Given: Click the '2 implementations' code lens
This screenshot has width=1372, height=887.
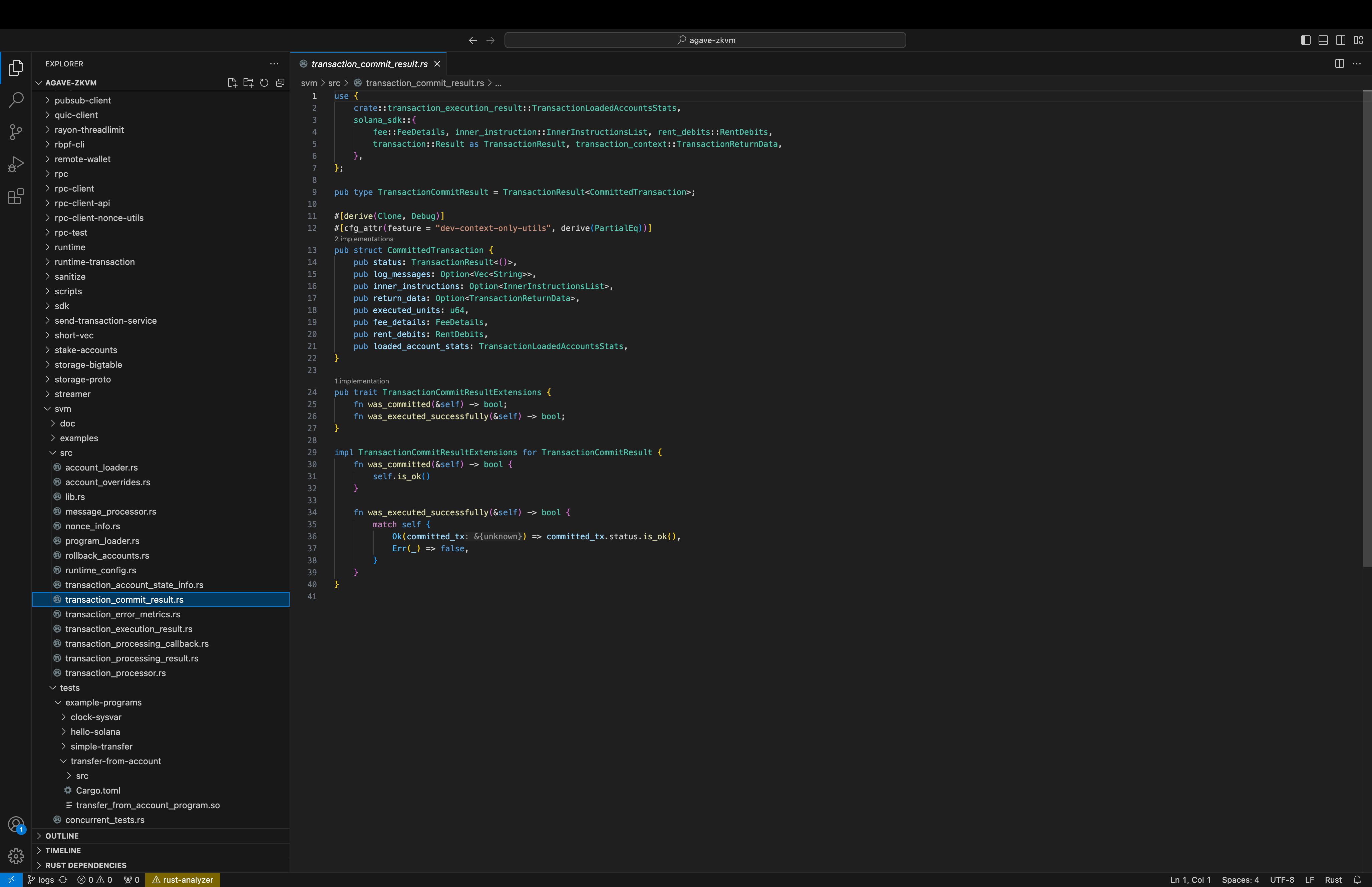Looking at the screenshot, I should 364,239.
